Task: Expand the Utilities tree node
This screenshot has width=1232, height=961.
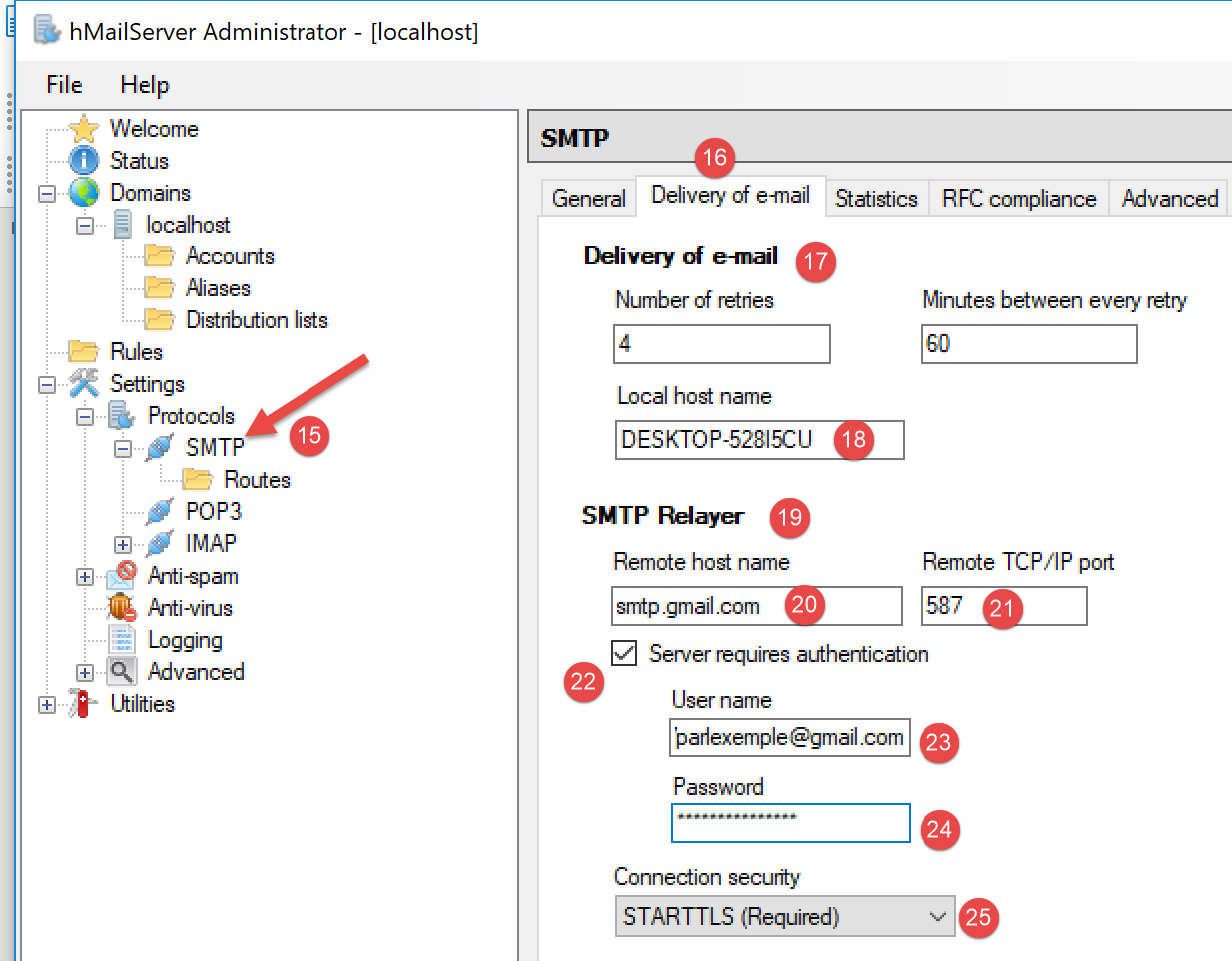Action: click(47, 705)
